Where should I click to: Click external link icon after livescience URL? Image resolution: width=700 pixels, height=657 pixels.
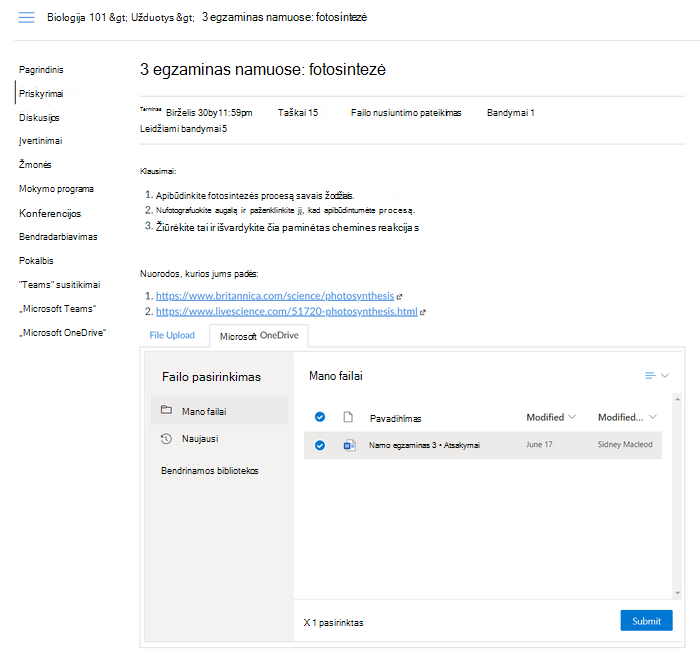(423, 312)
